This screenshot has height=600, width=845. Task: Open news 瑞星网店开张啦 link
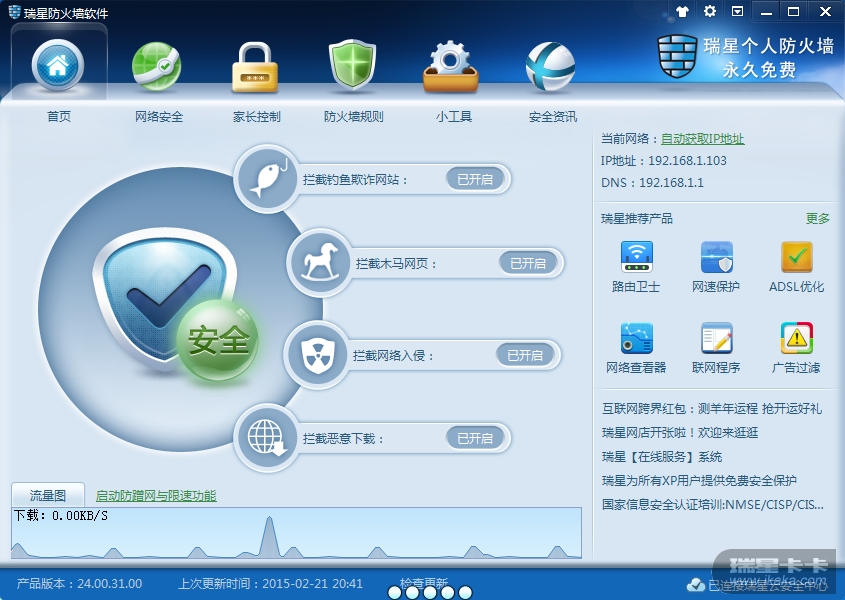pyautogui.click(x=680, y=432)
